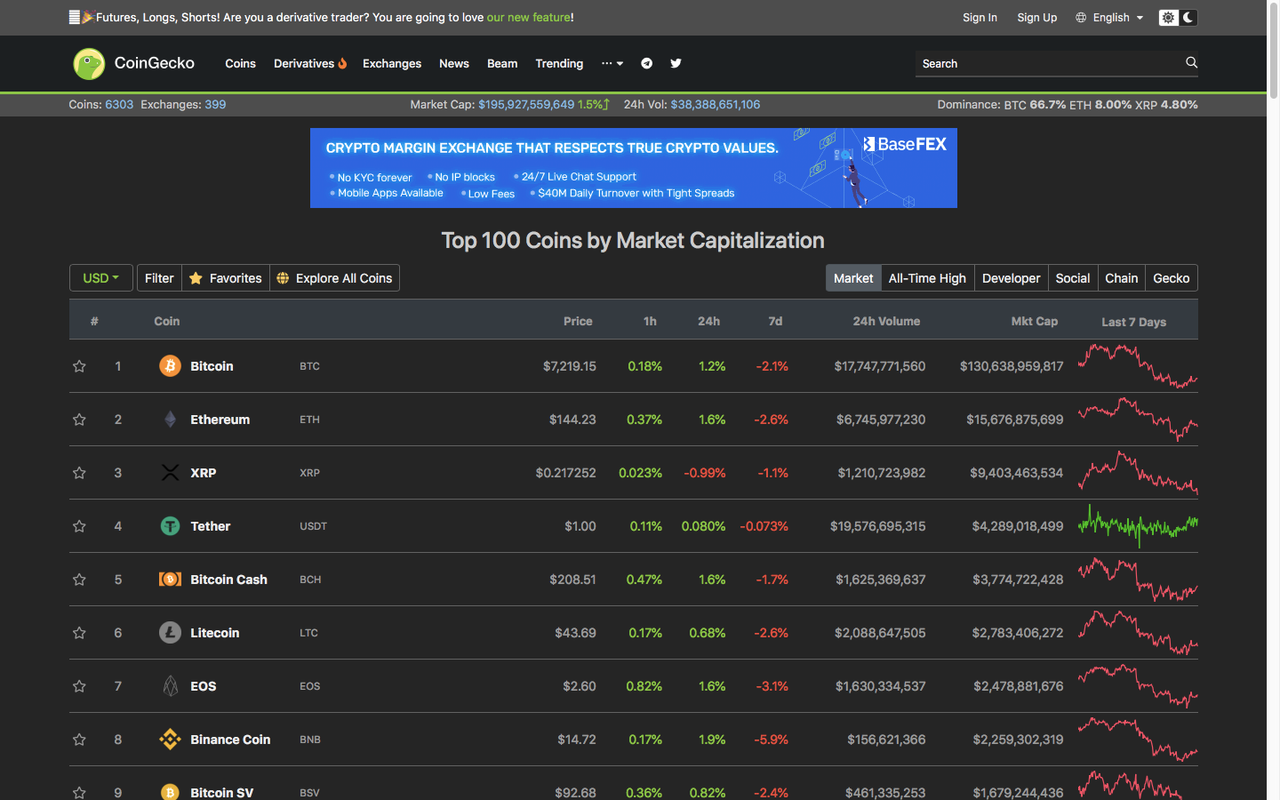Viewport: 1280px width, 800px height.
Task: Click the search magnifier icon
Action: point(1191,62)
